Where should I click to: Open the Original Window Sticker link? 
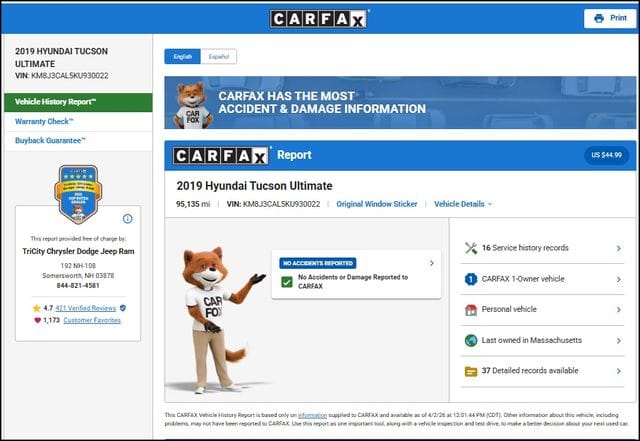coord(377,204)
